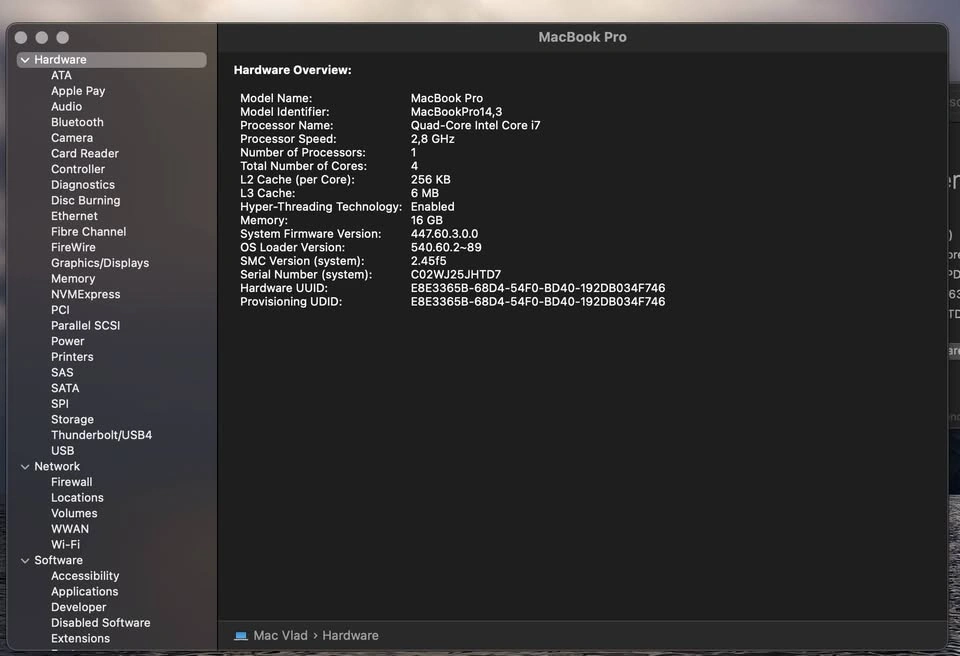Select the Power entry in sidebar
The image size is (960, 656).
click(67, 341)
